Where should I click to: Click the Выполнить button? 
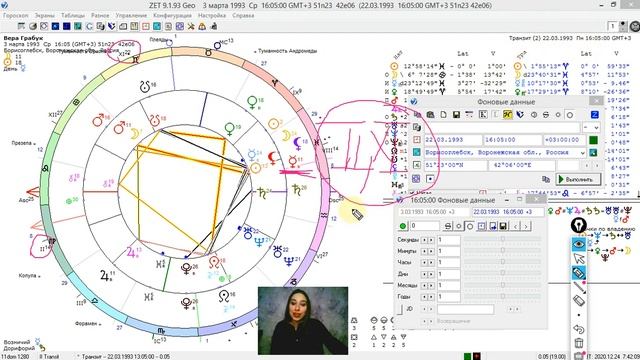pyautogui.click(x=578, y=179)
